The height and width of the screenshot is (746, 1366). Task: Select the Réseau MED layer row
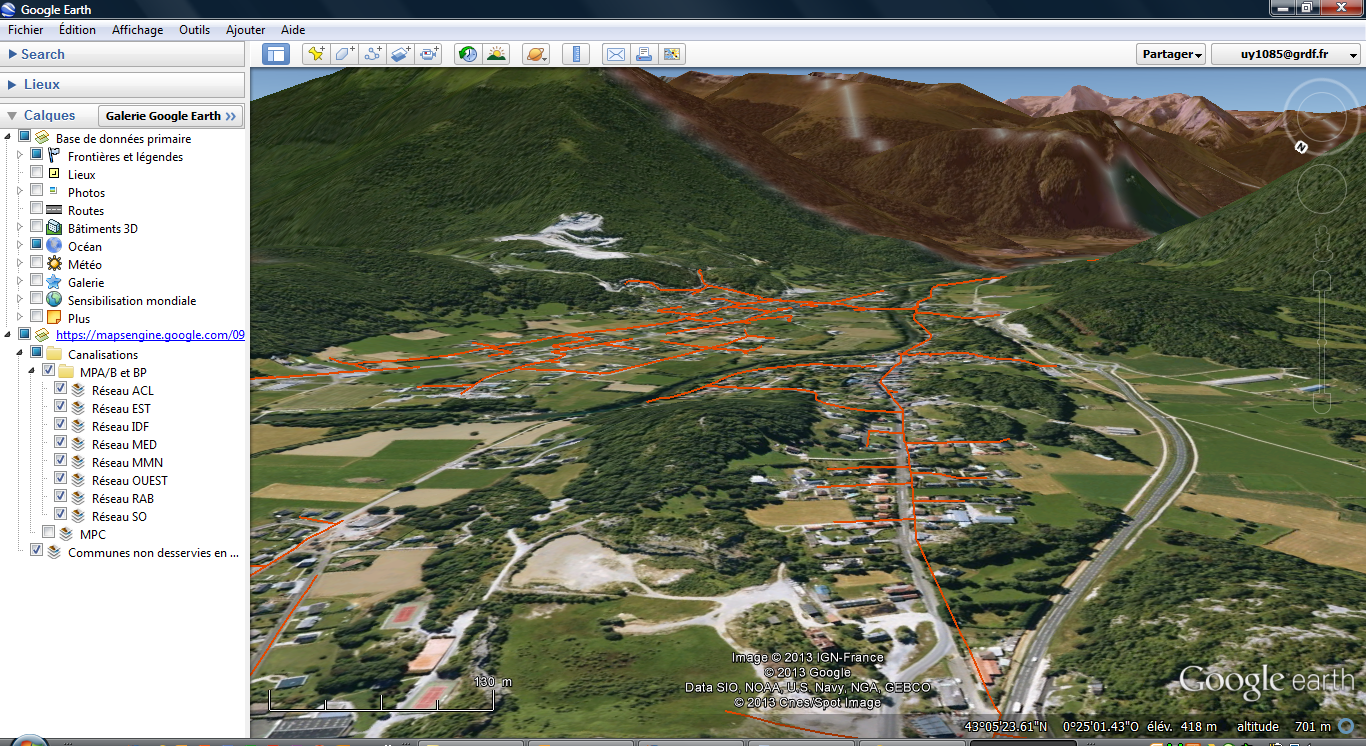tap(124, 444)
